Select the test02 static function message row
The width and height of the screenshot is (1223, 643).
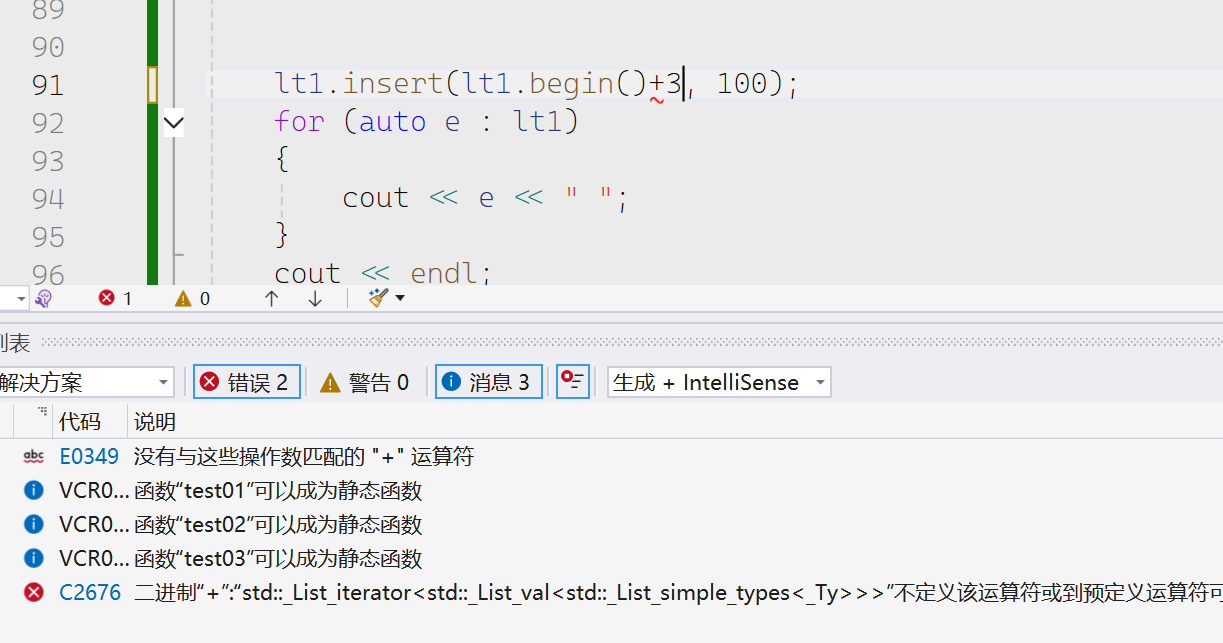278,525
